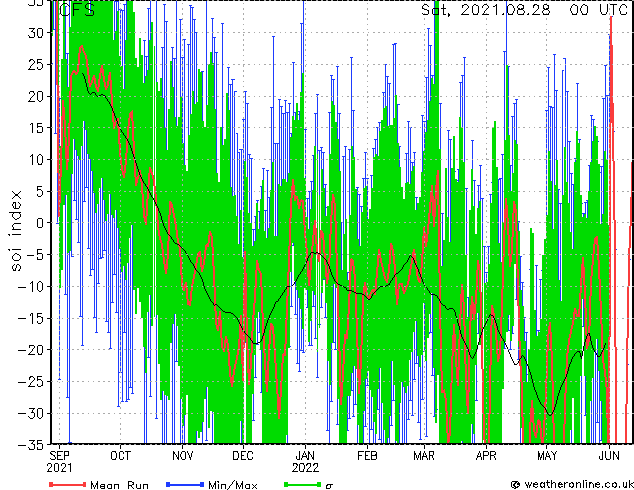Click the -35 y-axis value
Viewport: 634px width, 490px height.
pyautogui.click(x=31, y=445)
